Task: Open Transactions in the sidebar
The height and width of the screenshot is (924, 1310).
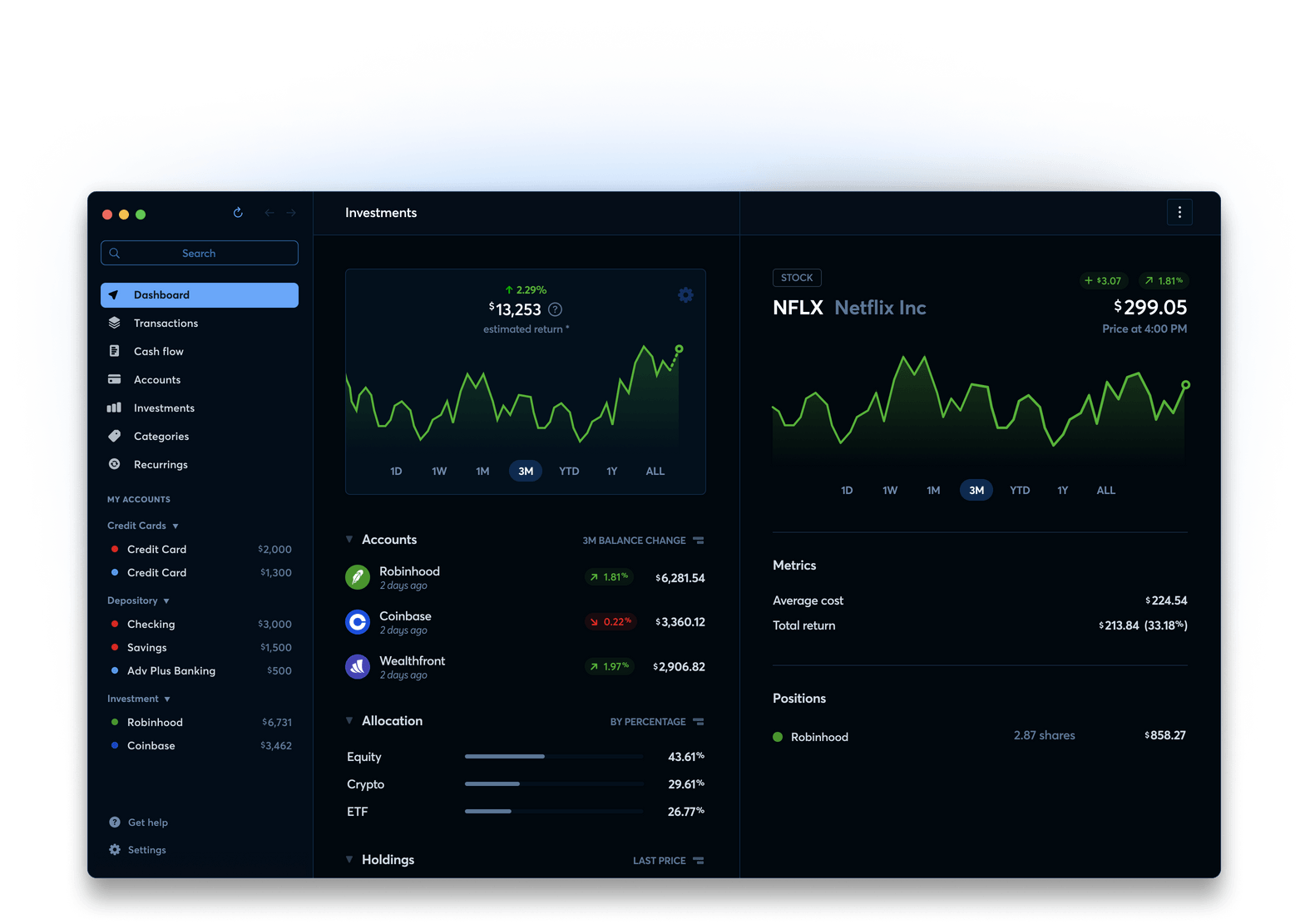Action: [166, 324]
